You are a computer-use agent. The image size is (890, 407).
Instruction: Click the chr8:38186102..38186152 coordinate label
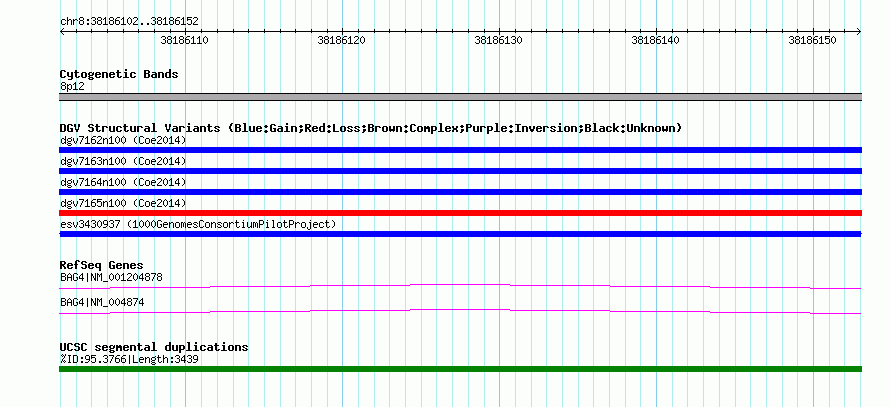point(129,22)
